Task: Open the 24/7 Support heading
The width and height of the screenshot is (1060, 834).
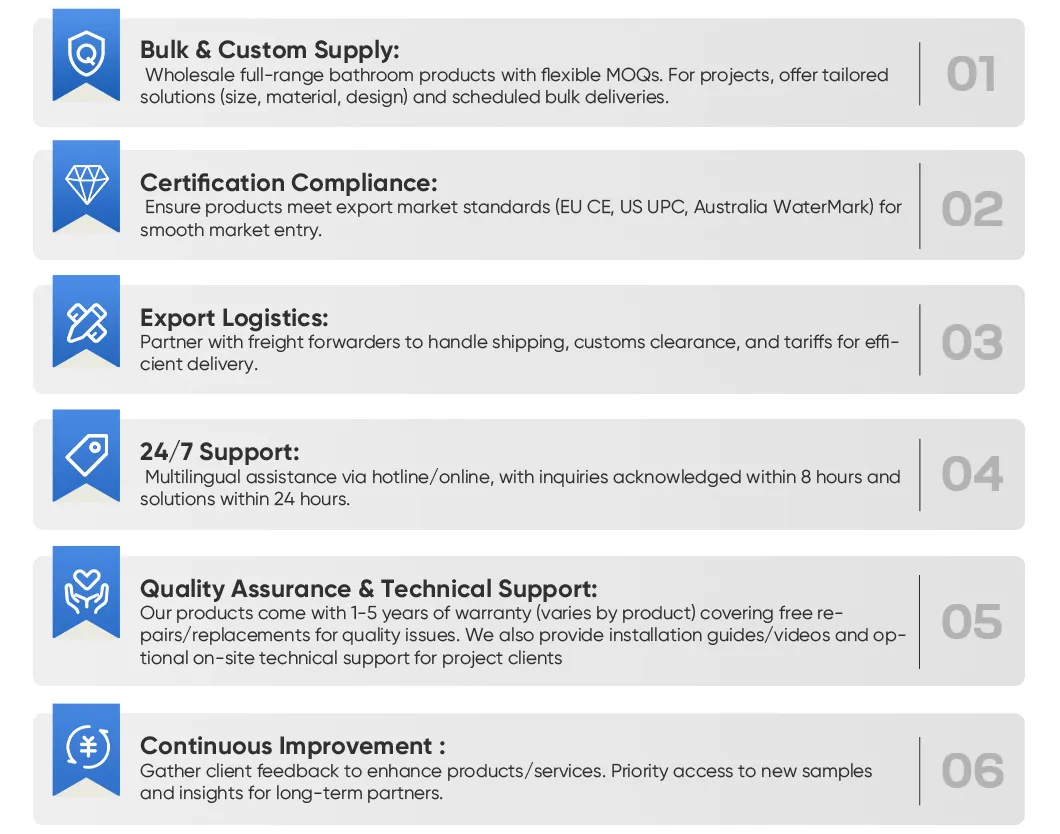Action: click(219, 452)
